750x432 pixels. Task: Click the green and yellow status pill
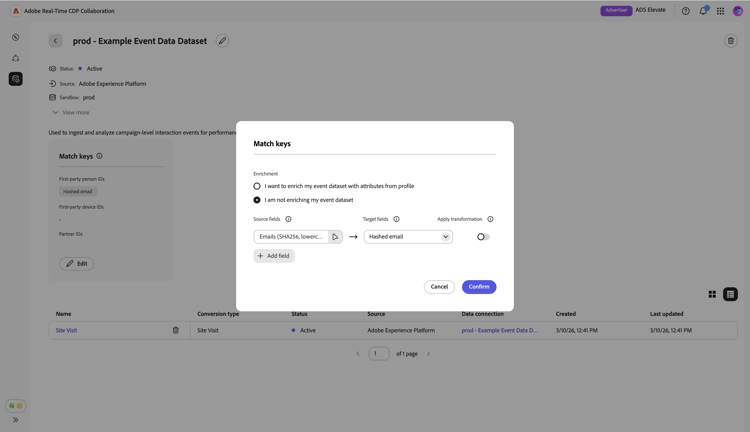(x=15, y=406)
